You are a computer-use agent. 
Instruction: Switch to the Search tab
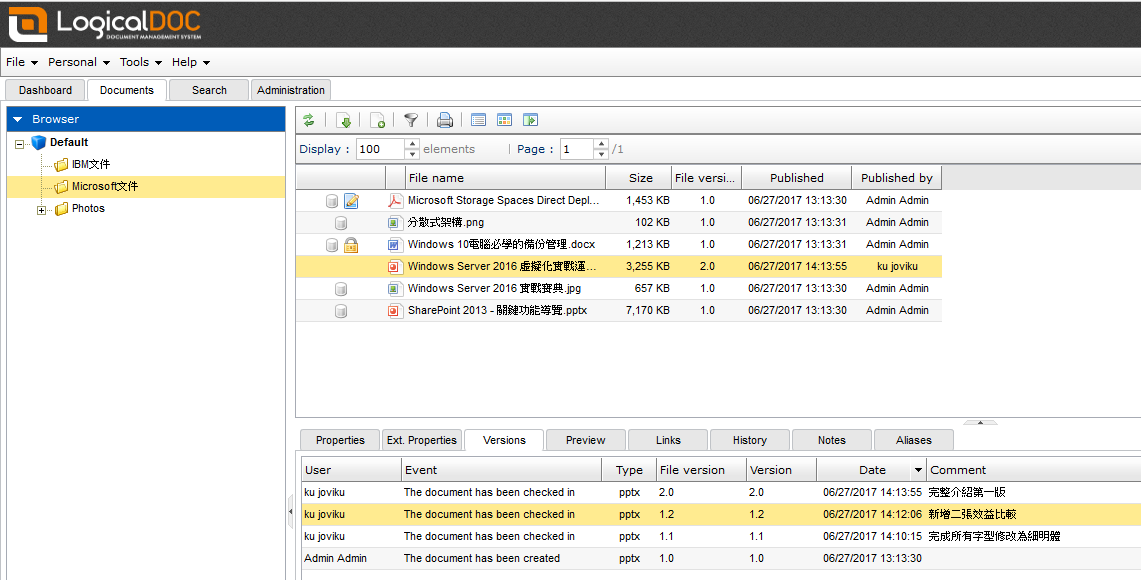(210, 90)
